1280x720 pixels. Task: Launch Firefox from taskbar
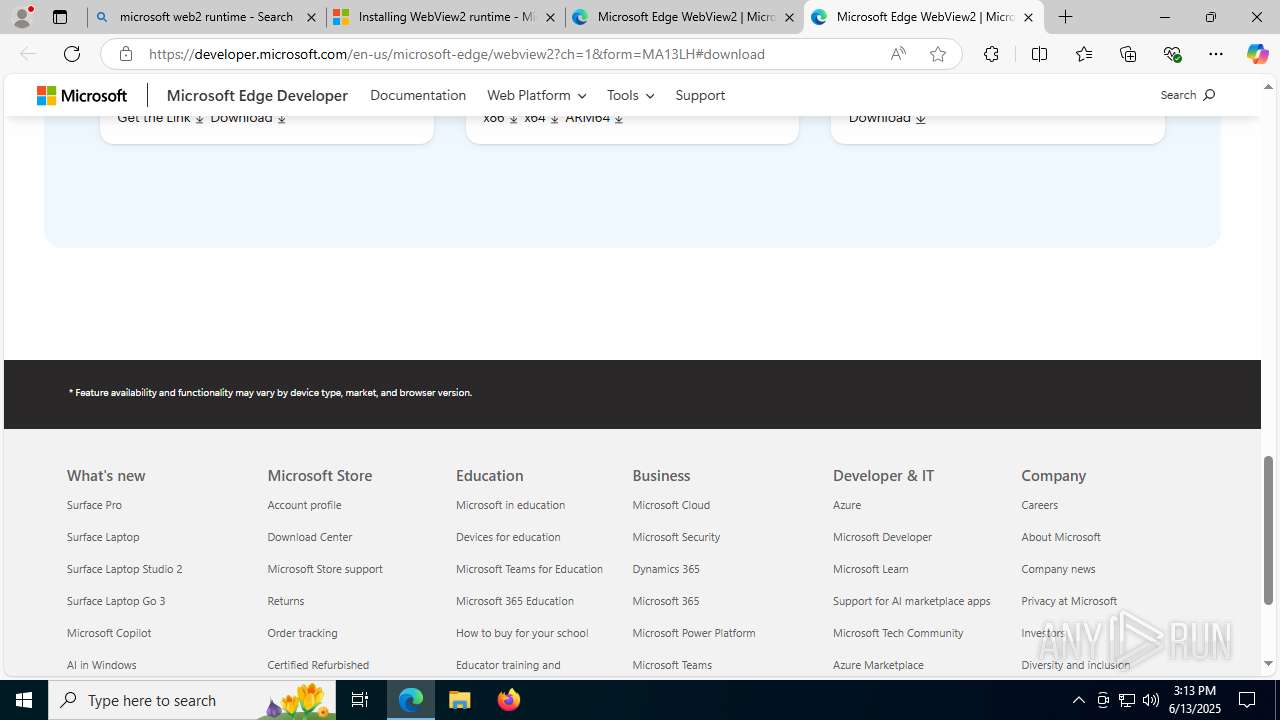point(508,700)
